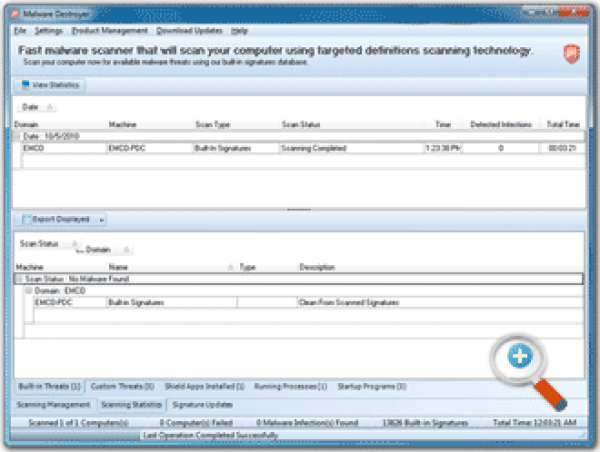Screen dimensions: 600x452
Task: Collapse the Scan Status No Malware Found group
Action: [x=19, y=279]
